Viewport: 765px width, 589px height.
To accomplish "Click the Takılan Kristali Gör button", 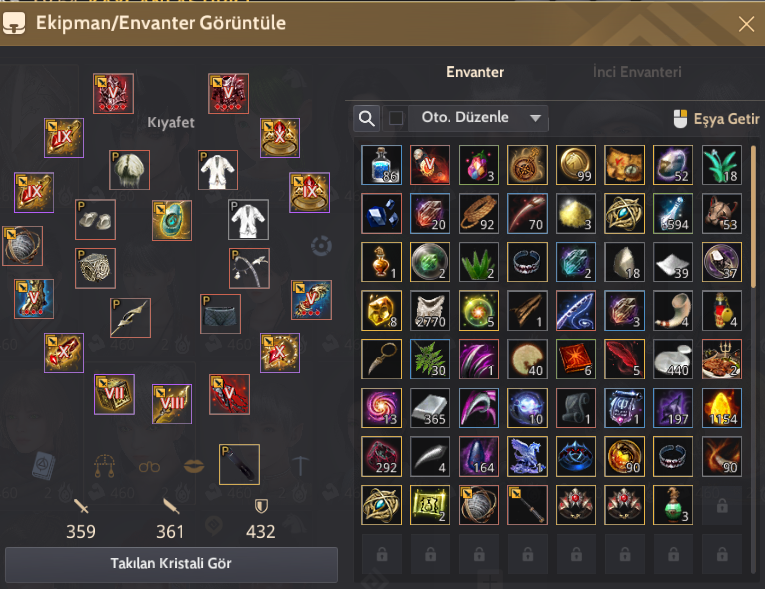I will [171, 564].
